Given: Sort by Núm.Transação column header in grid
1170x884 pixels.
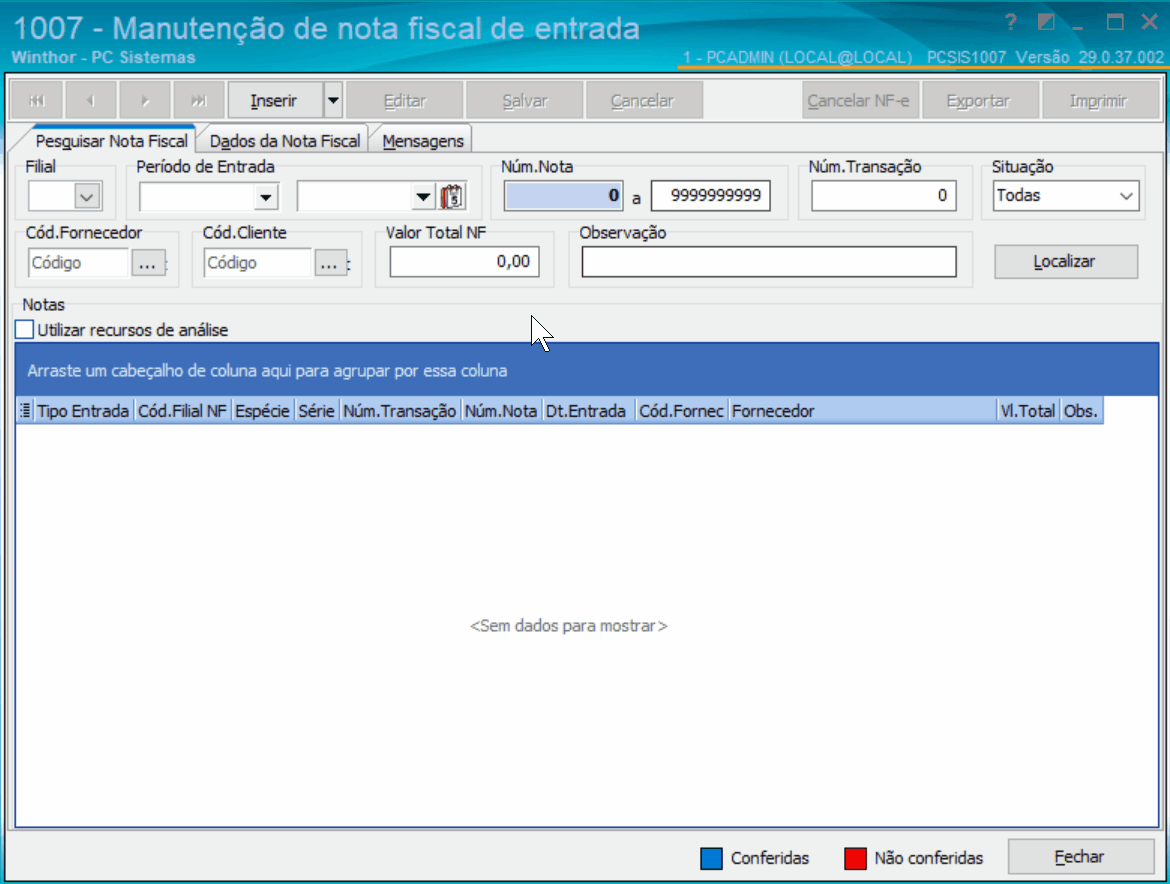Looking at the screenshot, I should (400, 411).
